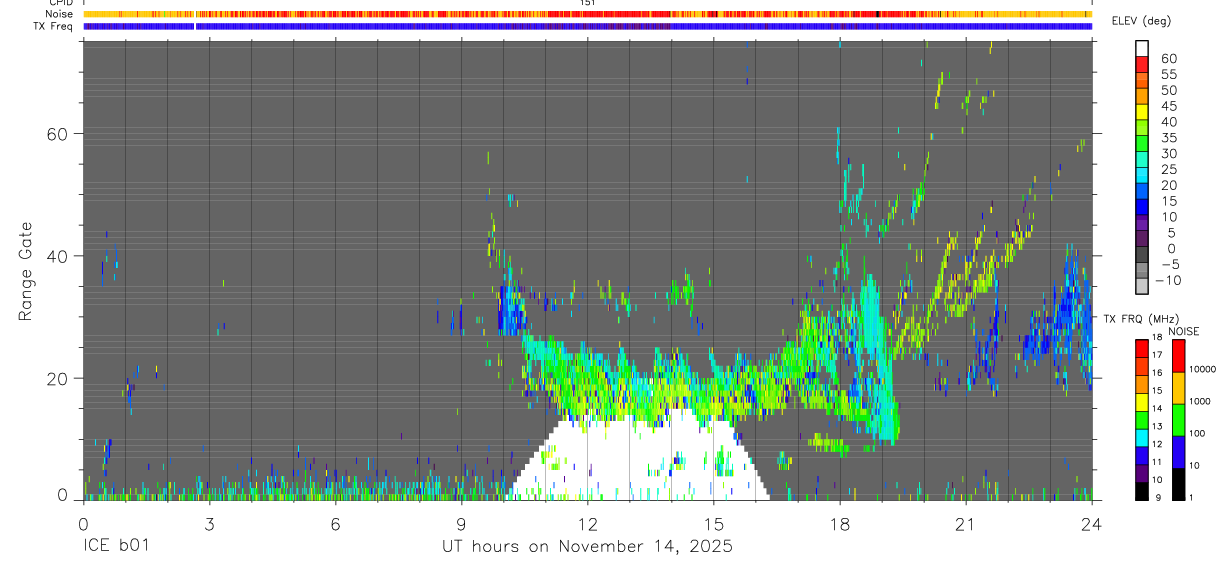
Task: Click x-axis tick label '21'
Action: click(965, 524)
